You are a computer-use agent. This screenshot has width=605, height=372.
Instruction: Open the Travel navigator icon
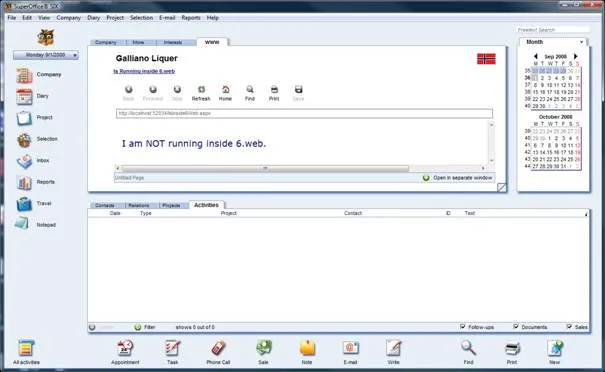(x=24, y=204)
